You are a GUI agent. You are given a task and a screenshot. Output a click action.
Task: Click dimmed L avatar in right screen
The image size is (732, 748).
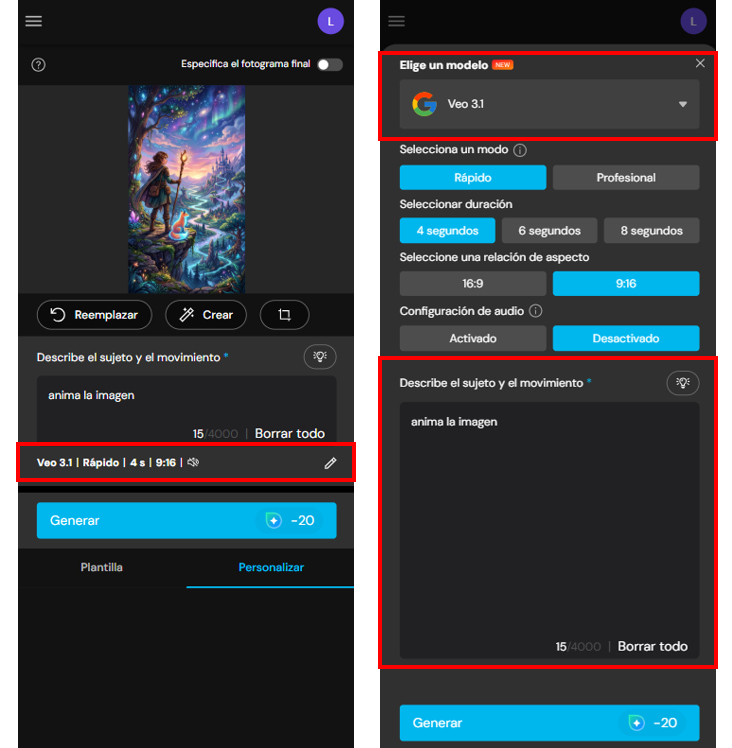click(693, 21)
